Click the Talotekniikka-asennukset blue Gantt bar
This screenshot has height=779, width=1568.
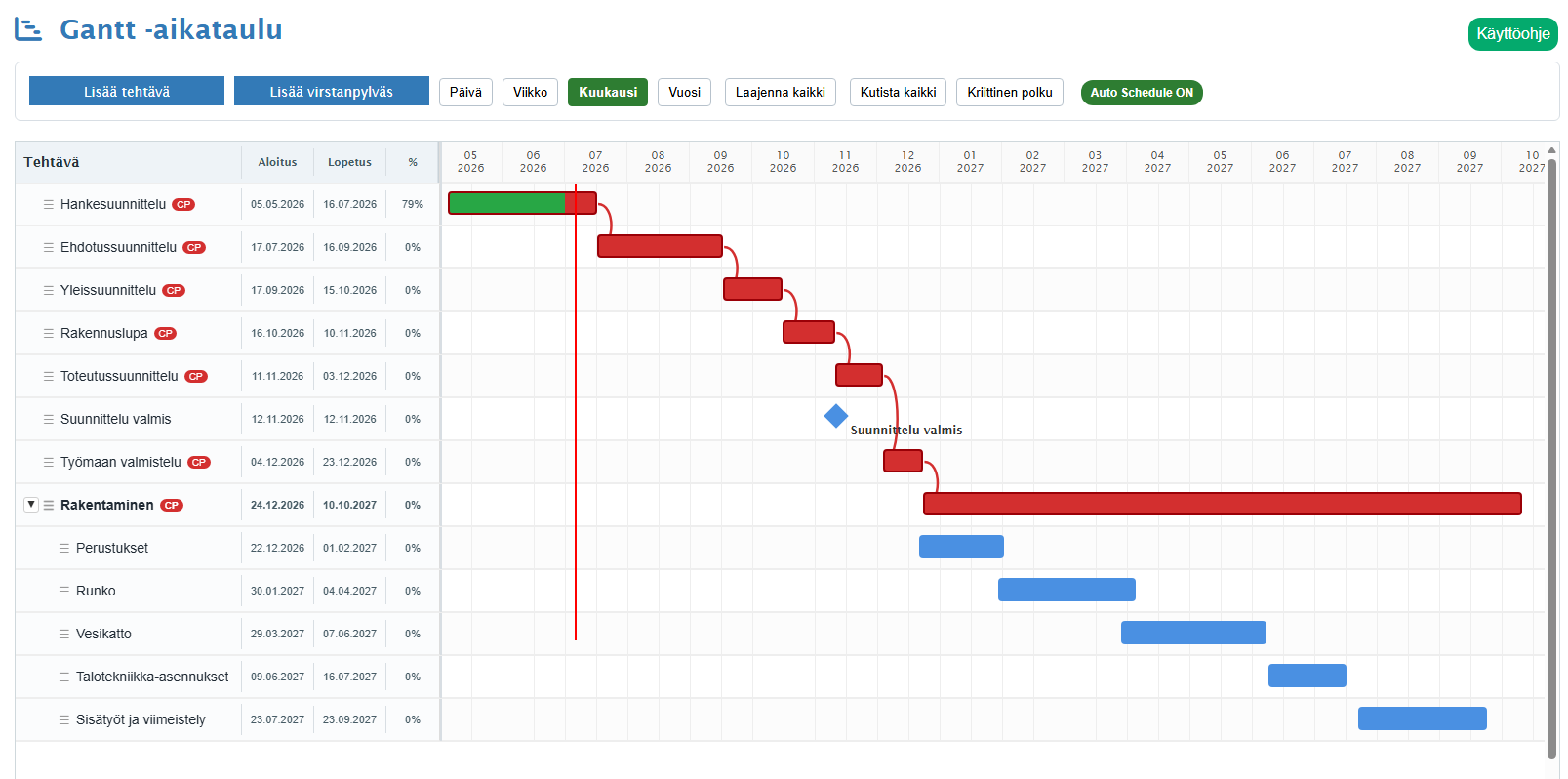(x=1307, y=676)
